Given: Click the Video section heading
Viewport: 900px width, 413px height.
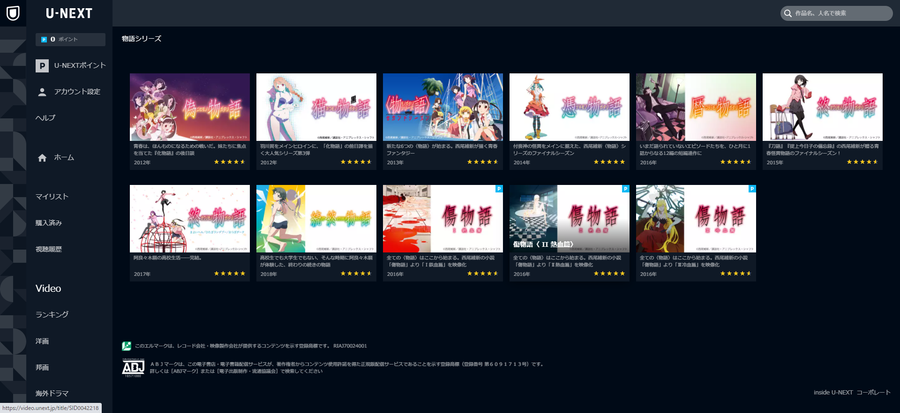Looking at the screenshot, I should click(x=48, y=289).
